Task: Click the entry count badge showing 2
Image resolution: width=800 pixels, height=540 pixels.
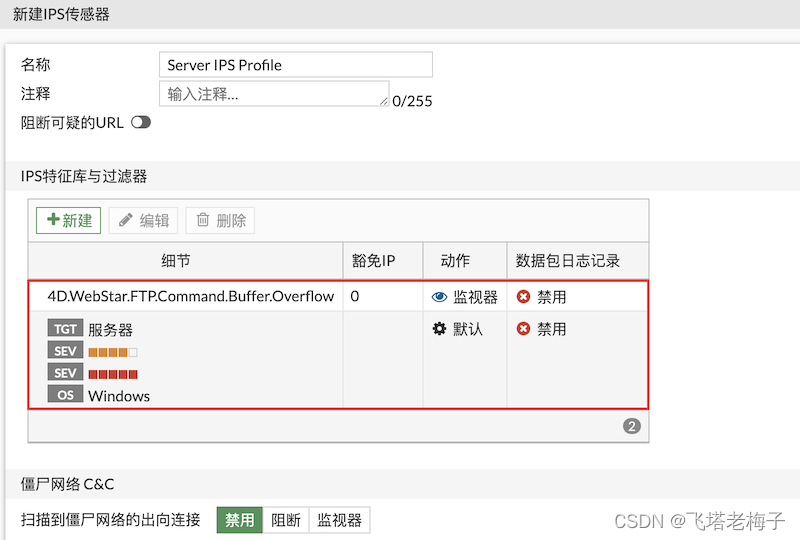Action: (632, 426)
